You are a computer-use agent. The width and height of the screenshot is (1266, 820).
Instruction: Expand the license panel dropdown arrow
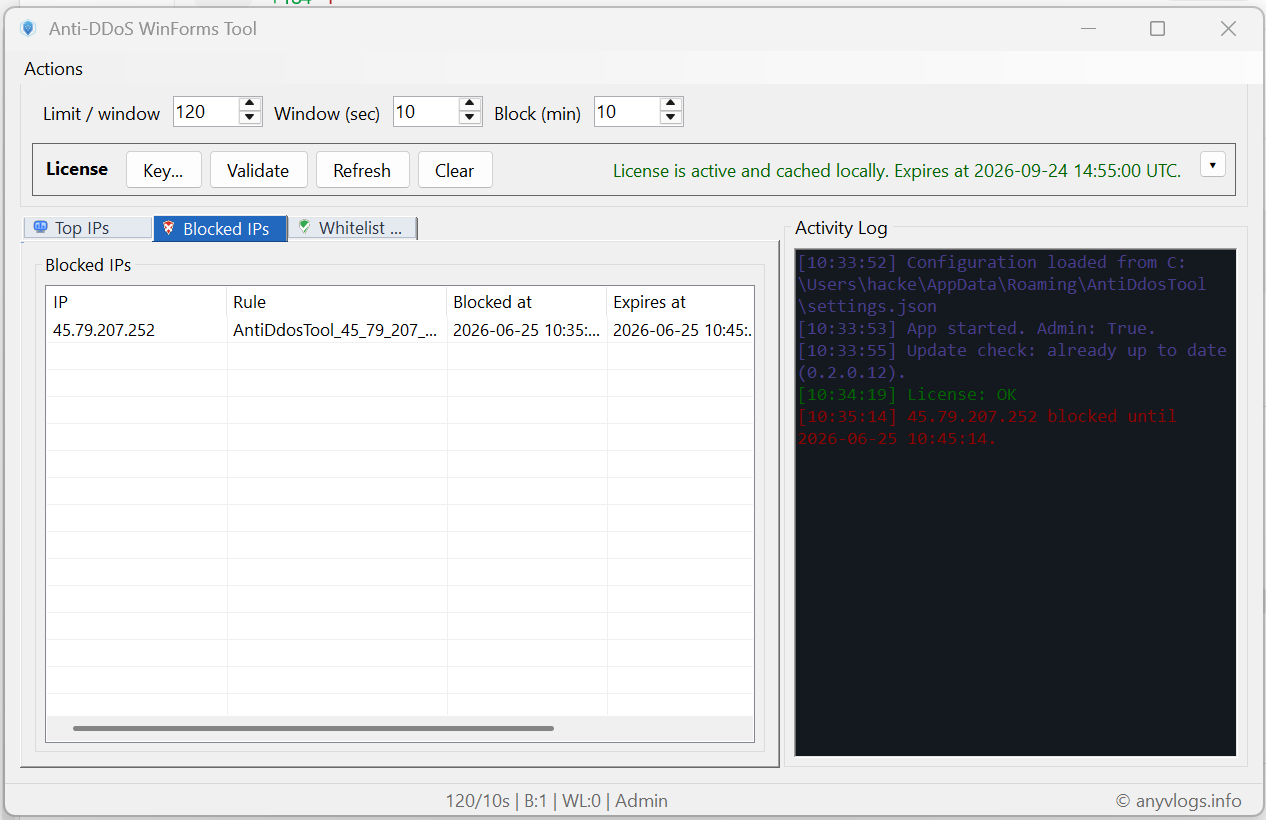[x=1213, y=165]
